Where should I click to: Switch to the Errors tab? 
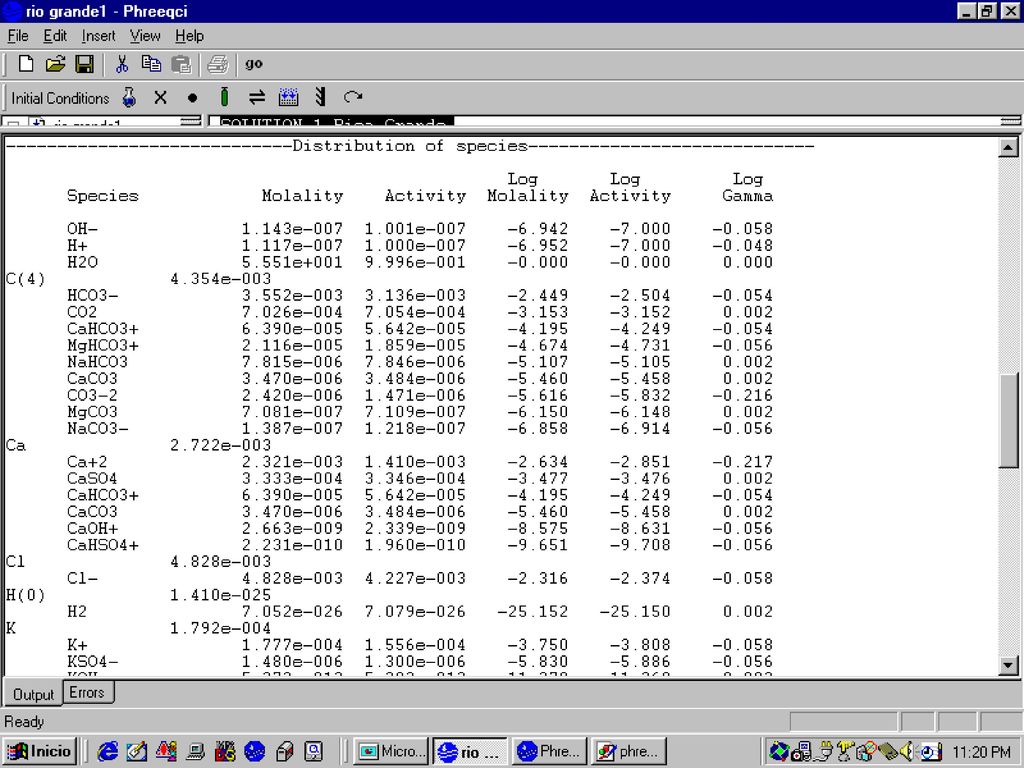click(x=87, y=692)
